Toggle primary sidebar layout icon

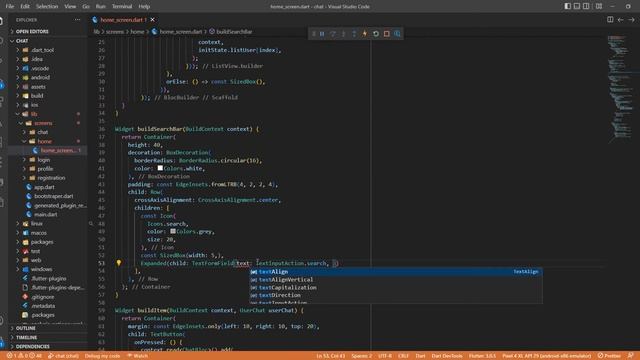(567, 6)
